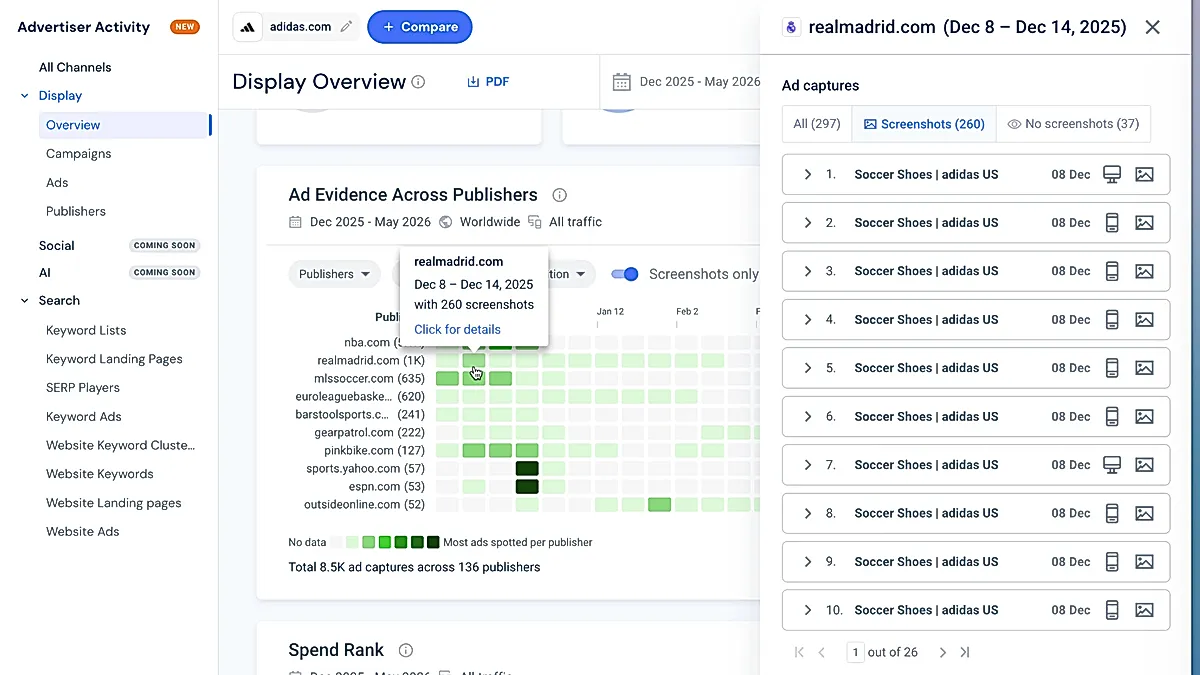Viewport: 1200px width, 675px height.
Task: Switch to the Screenshots (260) tab
Action: point(924,124)
